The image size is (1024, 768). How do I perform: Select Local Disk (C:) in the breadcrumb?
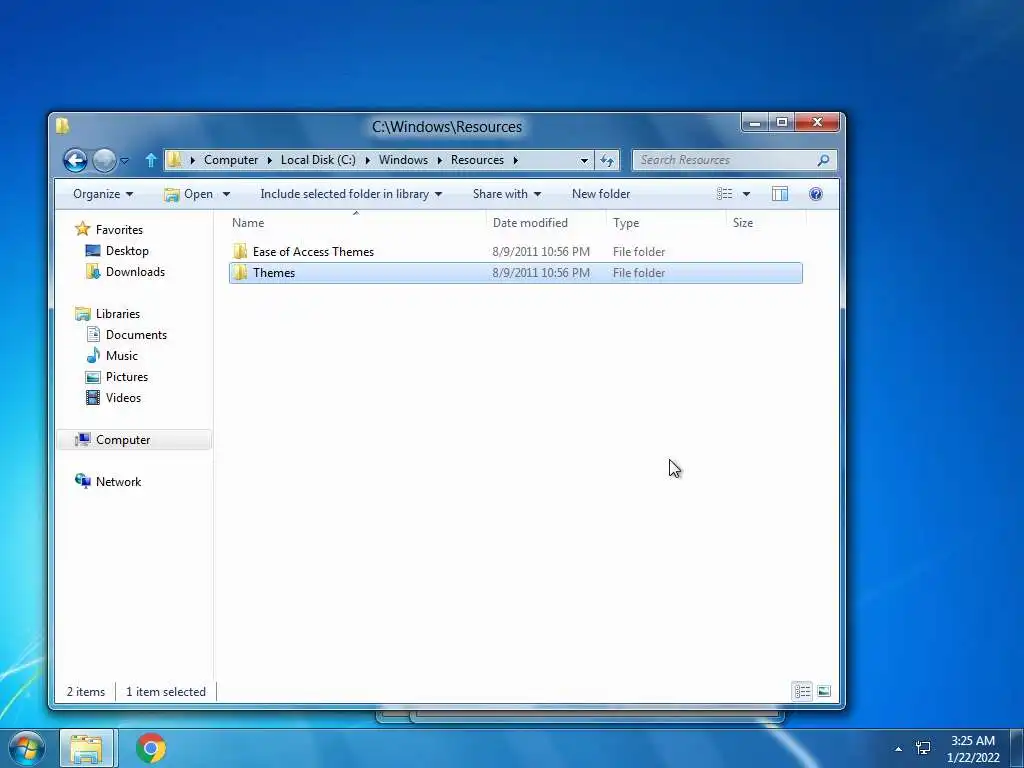coord(318,160)
